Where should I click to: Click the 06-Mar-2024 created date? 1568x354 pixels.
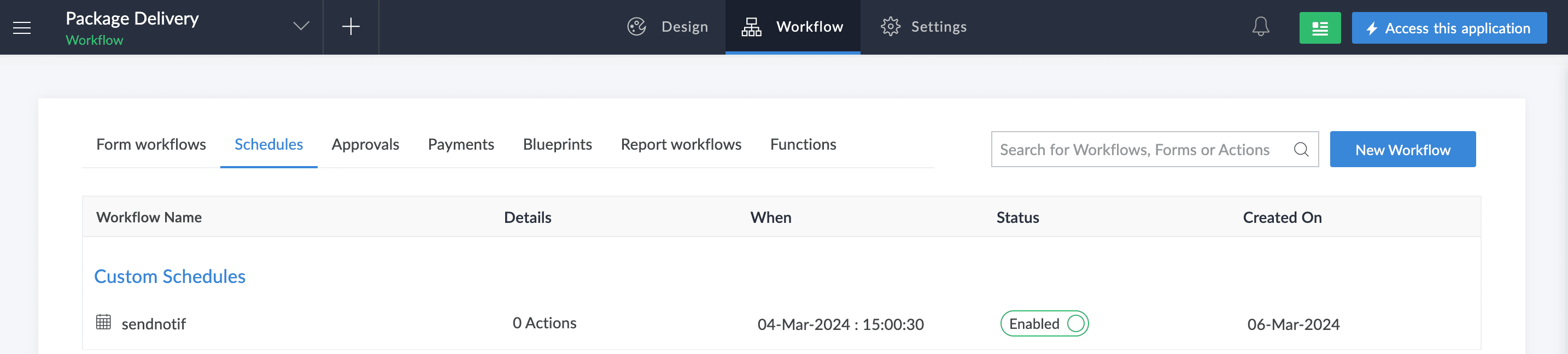pos(1293,324)
